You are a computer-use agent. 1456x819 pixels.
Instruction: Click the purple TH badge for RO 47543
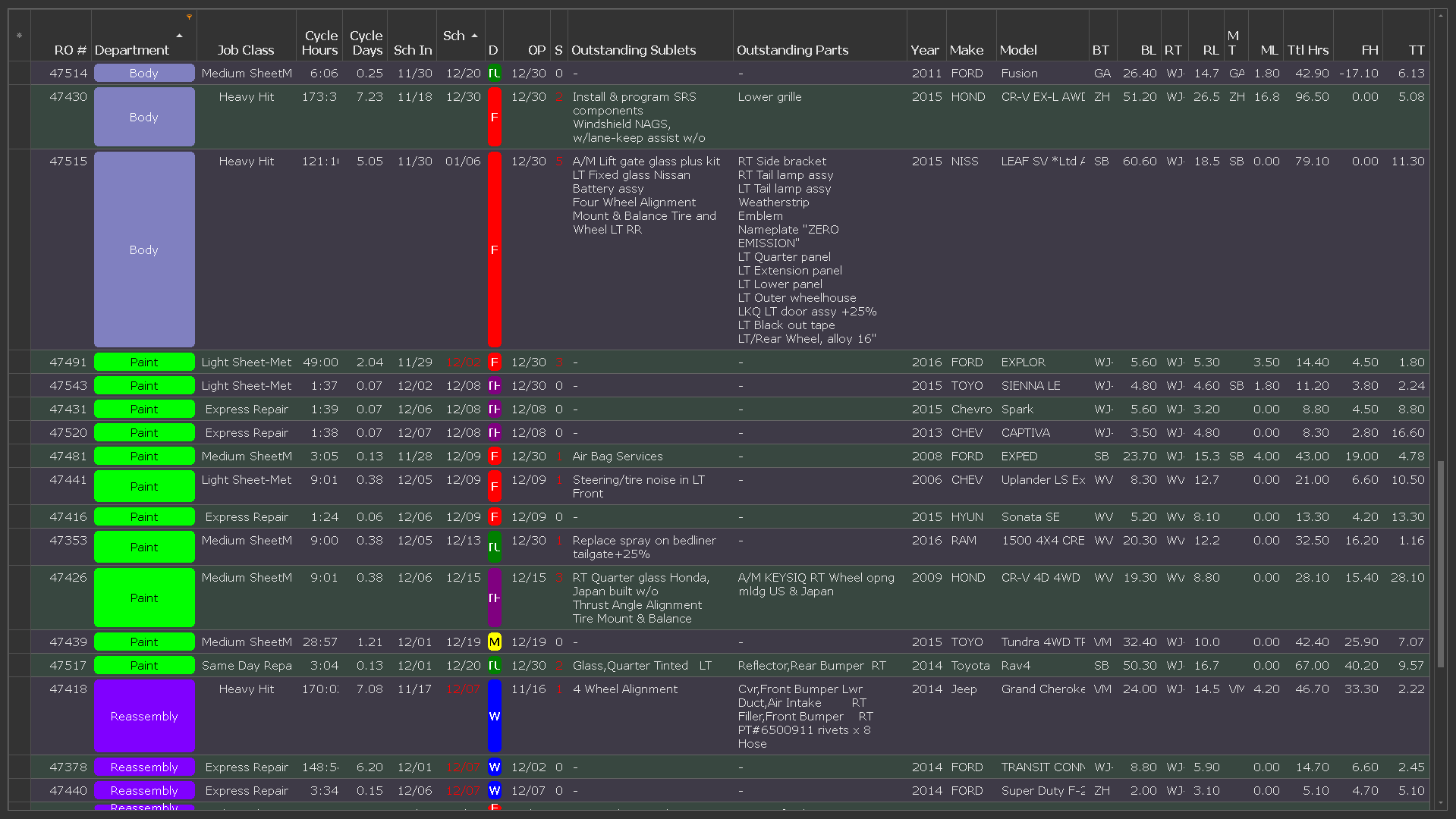494,386
